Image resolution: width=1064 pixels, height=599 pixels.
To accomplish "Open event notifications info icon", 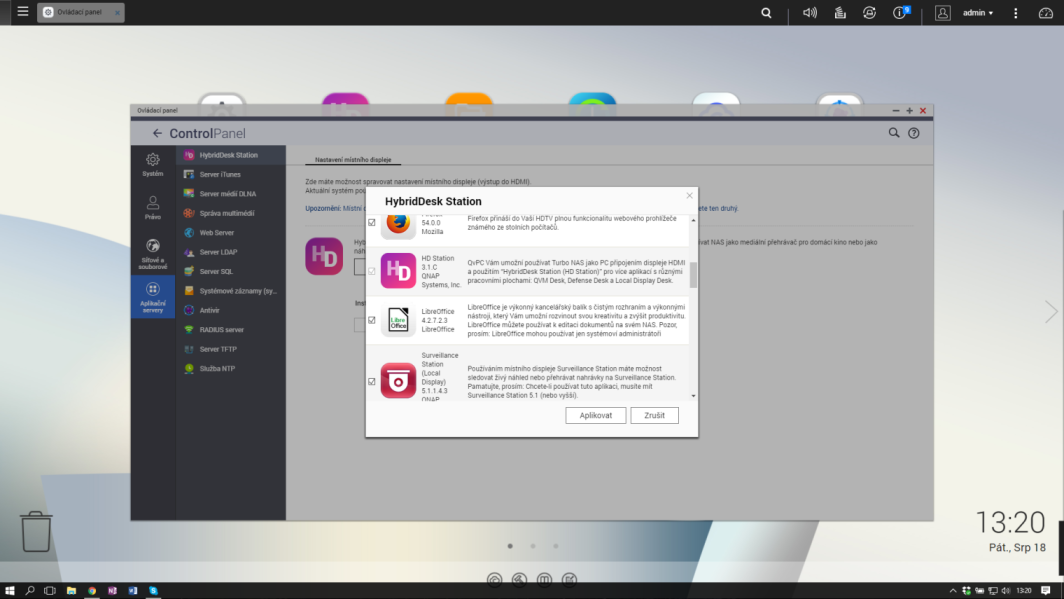I will coord(901,13).
